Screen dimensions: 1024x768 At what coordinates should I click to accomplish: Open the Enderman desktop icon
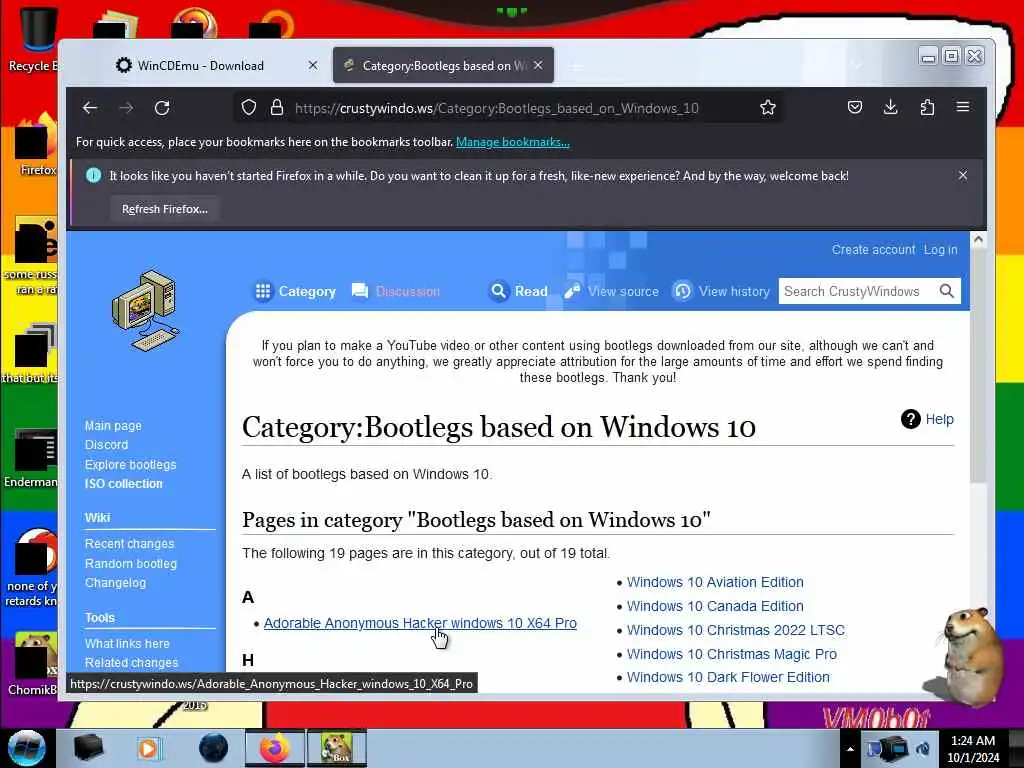pos(31,457)
